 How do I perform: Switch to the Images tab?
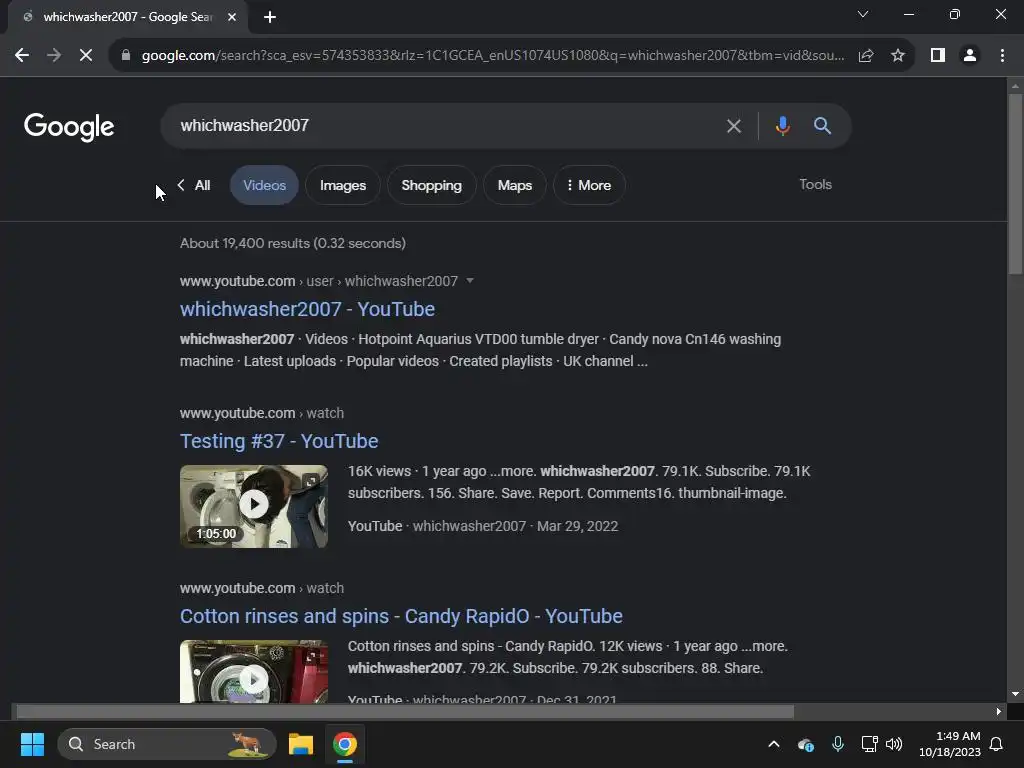[x=343, y=185]
